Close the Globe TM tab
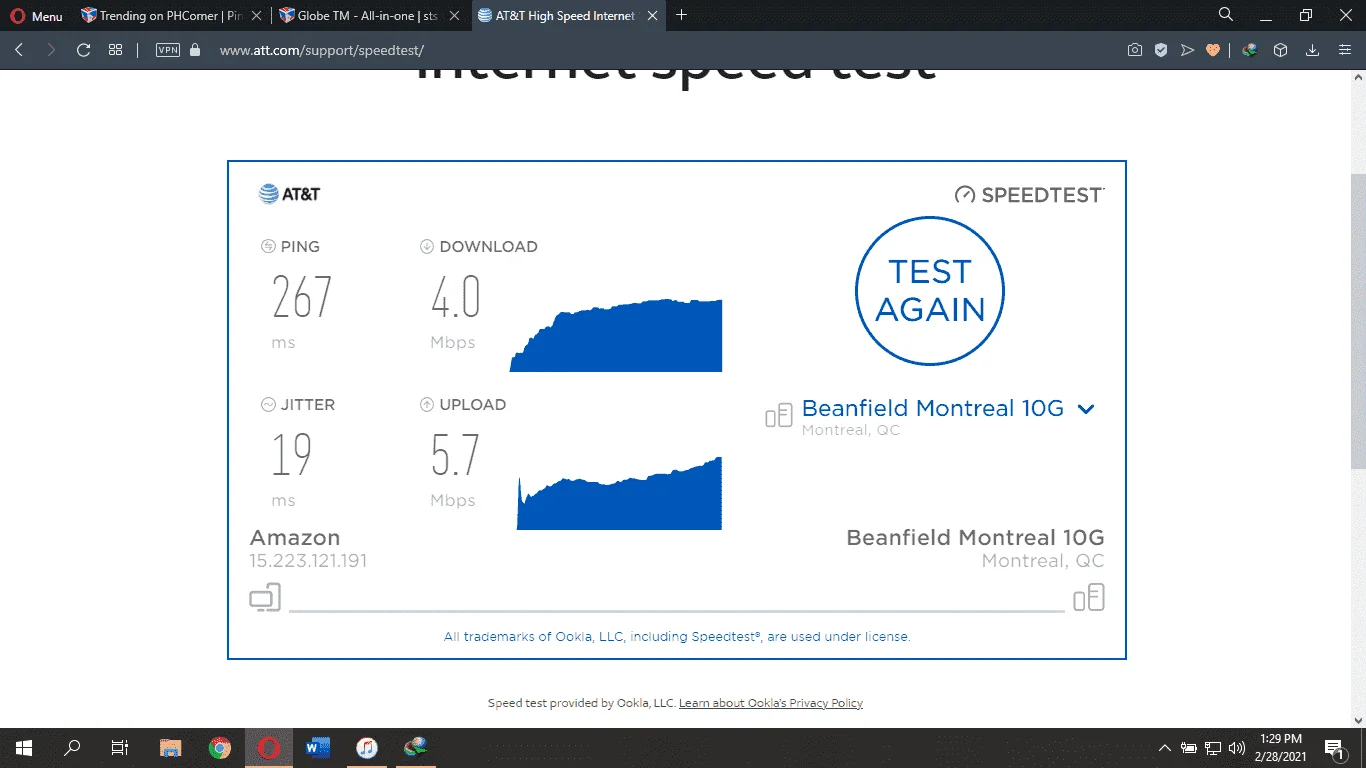Viewport: 1366px width, 768px height. coord(455,16)
